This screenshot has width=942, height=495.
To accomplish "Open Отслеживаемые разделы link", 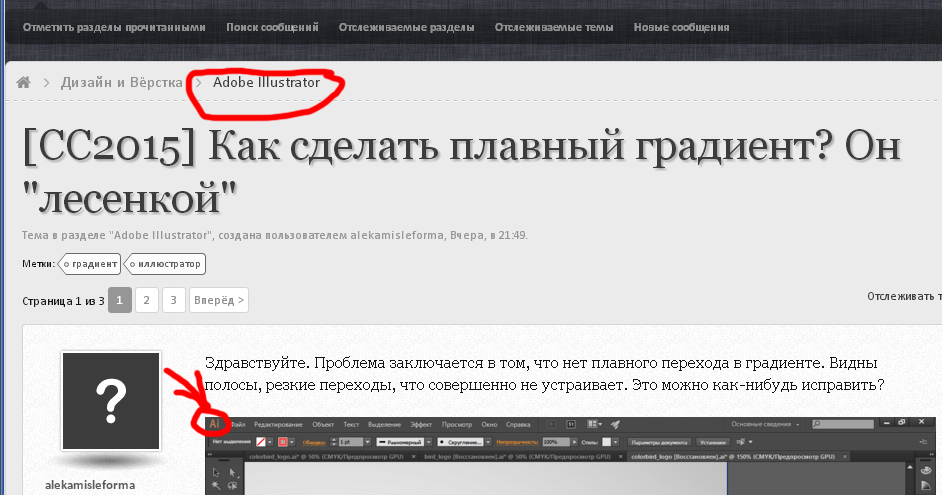I will (x=406, y=27).
